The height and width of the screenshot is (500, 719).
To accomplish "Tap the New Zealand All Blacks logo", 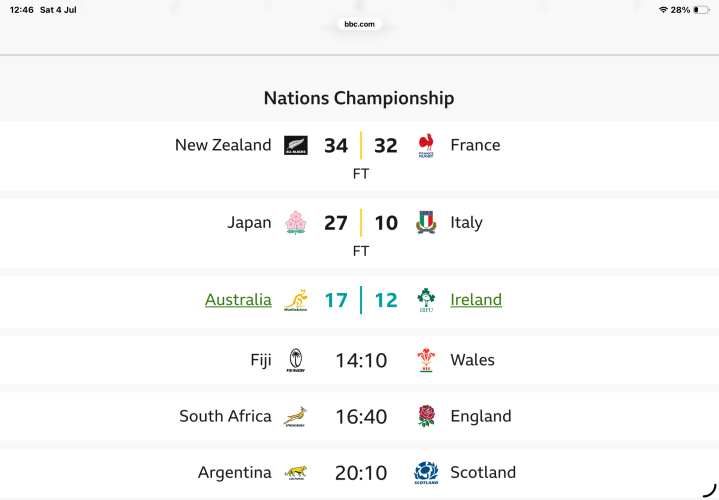I will tap(296, 145).
